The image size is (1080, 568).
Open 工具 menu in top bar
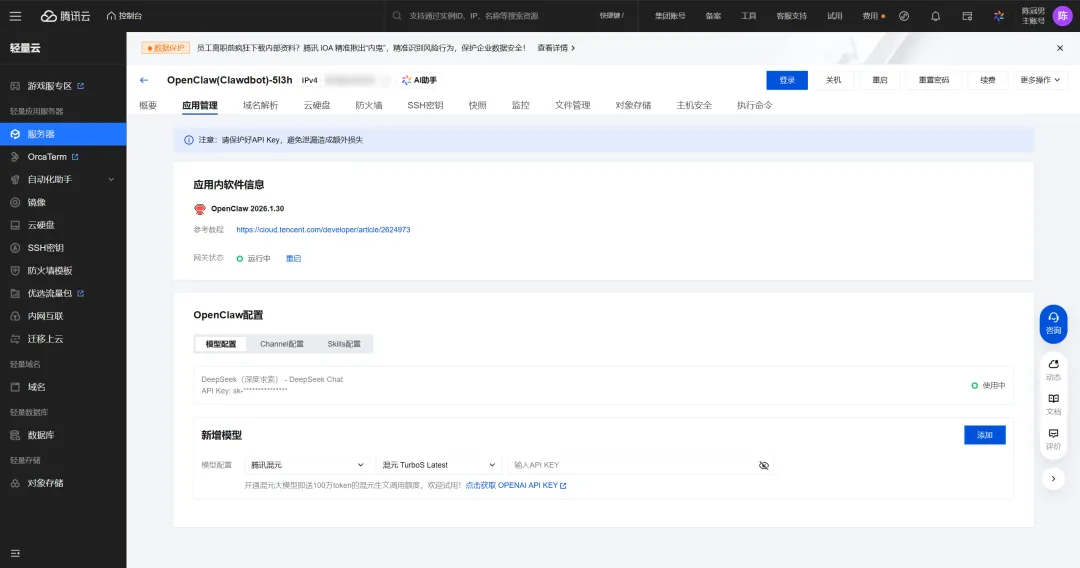pyautogui.click(x=749, y=16)
